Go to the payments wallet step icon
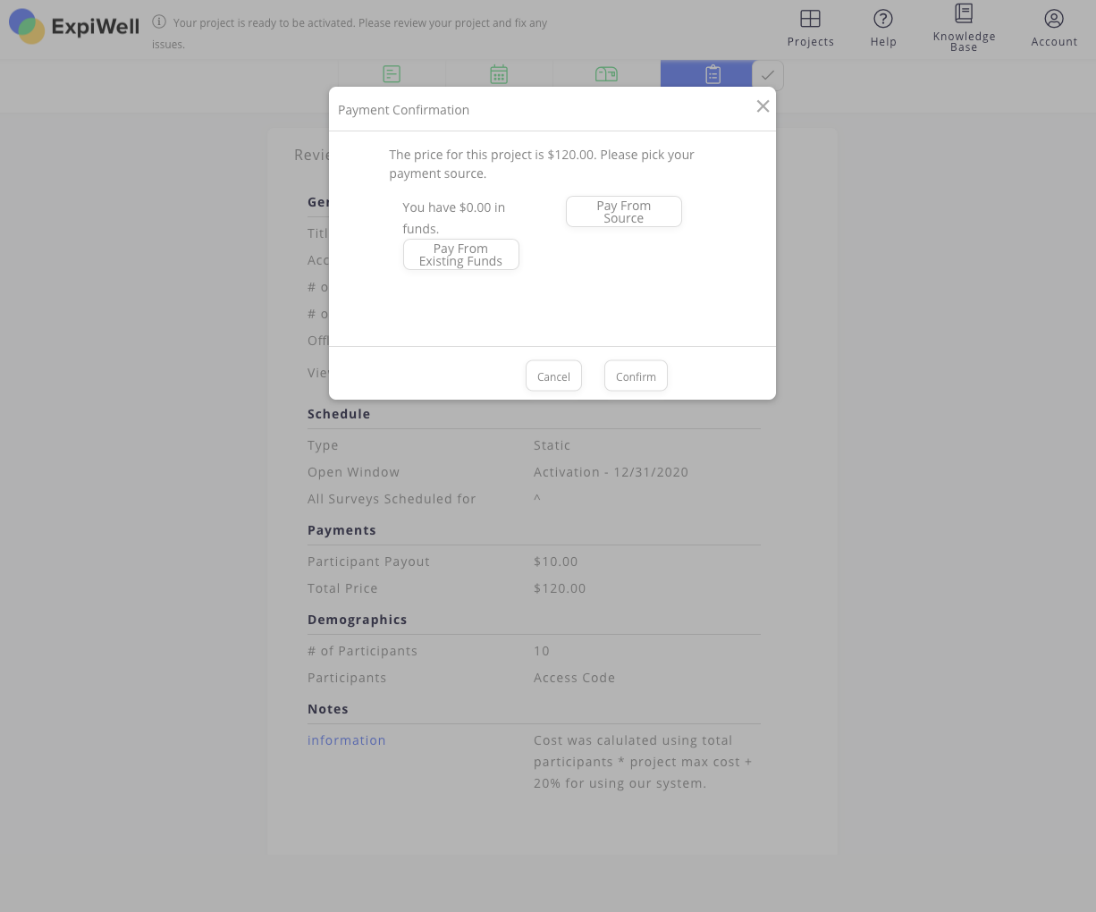1096x912 pixels. click(x=606, y=74)
